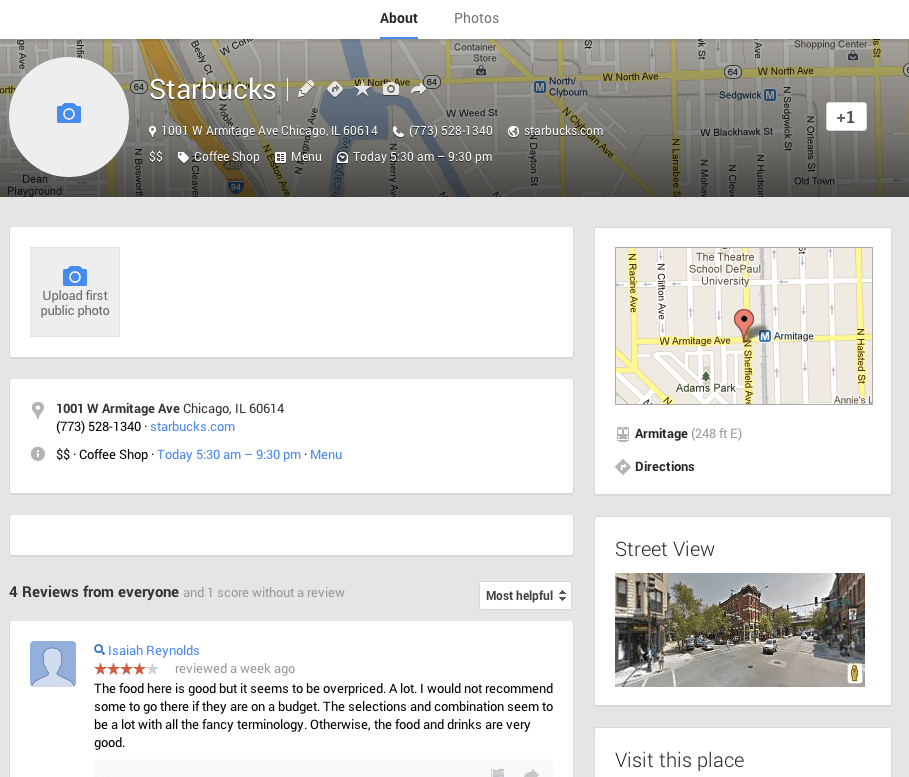
Task: Click the pegman icon on Street View
Action: [854, 673]
